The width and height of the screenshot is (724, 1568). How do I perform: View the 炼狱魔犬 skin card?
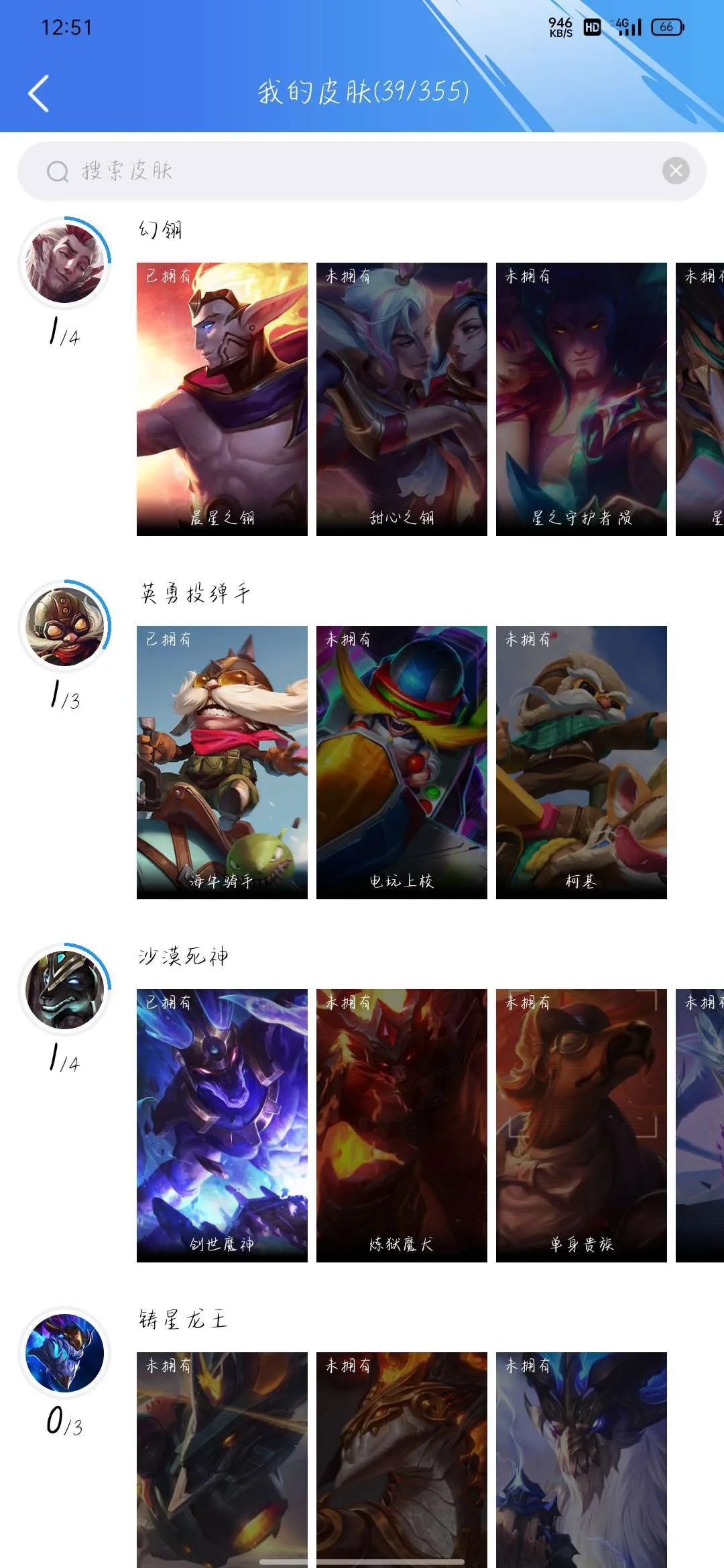[x=402, y=1126]
